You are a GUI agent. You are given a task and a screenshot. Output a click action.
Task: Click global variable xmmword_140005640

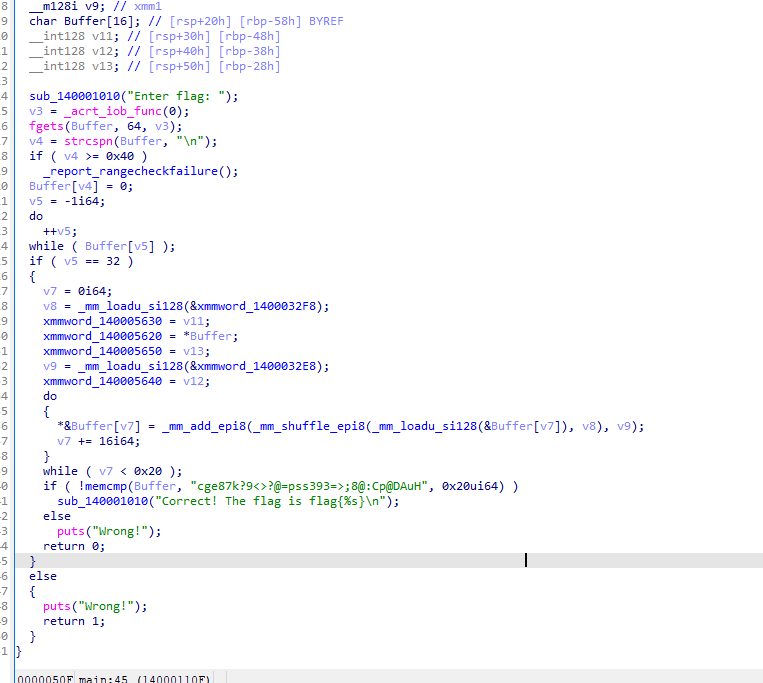point(99,381)
